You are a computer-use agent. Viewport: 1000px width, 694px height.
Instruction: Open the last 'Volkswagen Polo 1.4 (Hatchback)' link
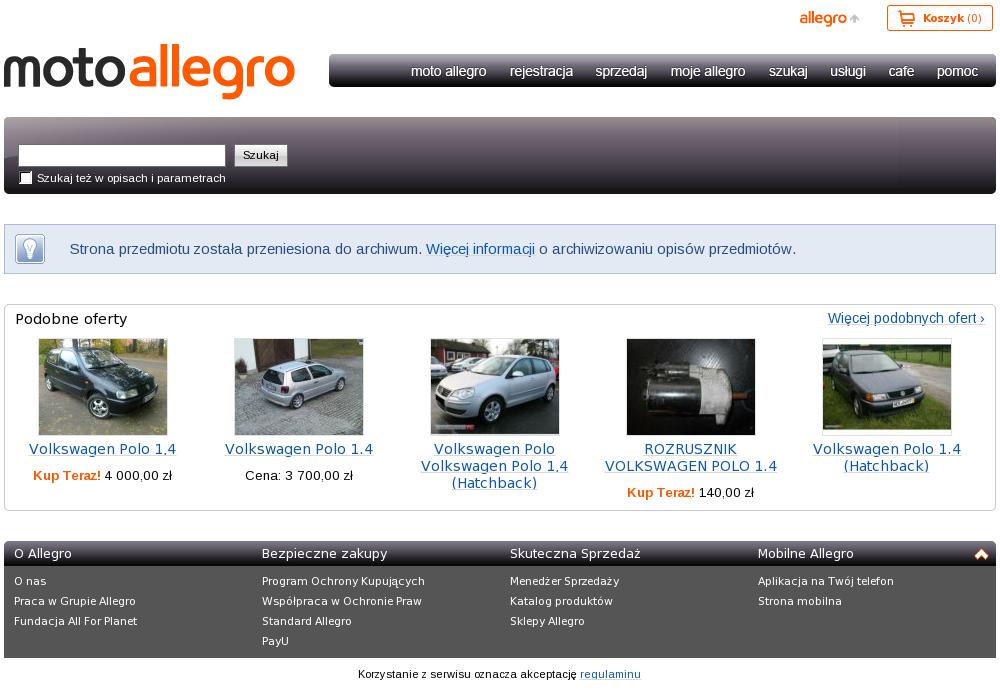886,457
